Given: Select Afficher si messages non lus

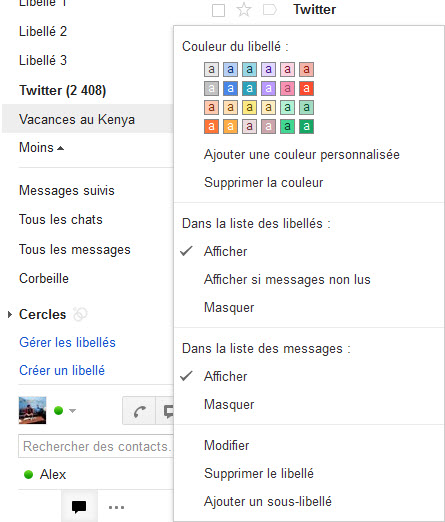Looking at the screenshot, I should tap(287, 279).
